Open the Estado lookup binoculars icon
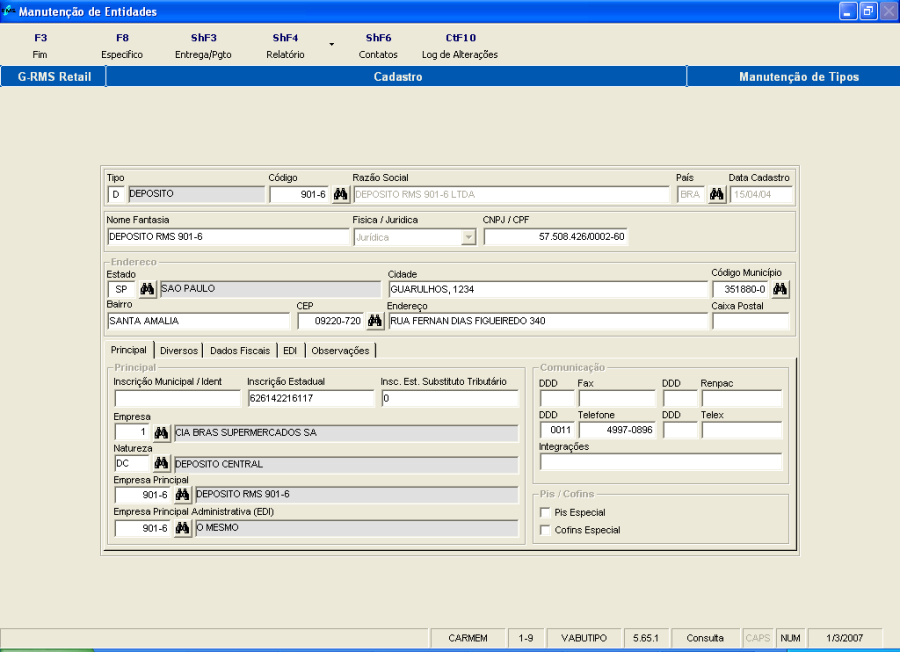Screen dimensions: 900x652 pos(147,289)
